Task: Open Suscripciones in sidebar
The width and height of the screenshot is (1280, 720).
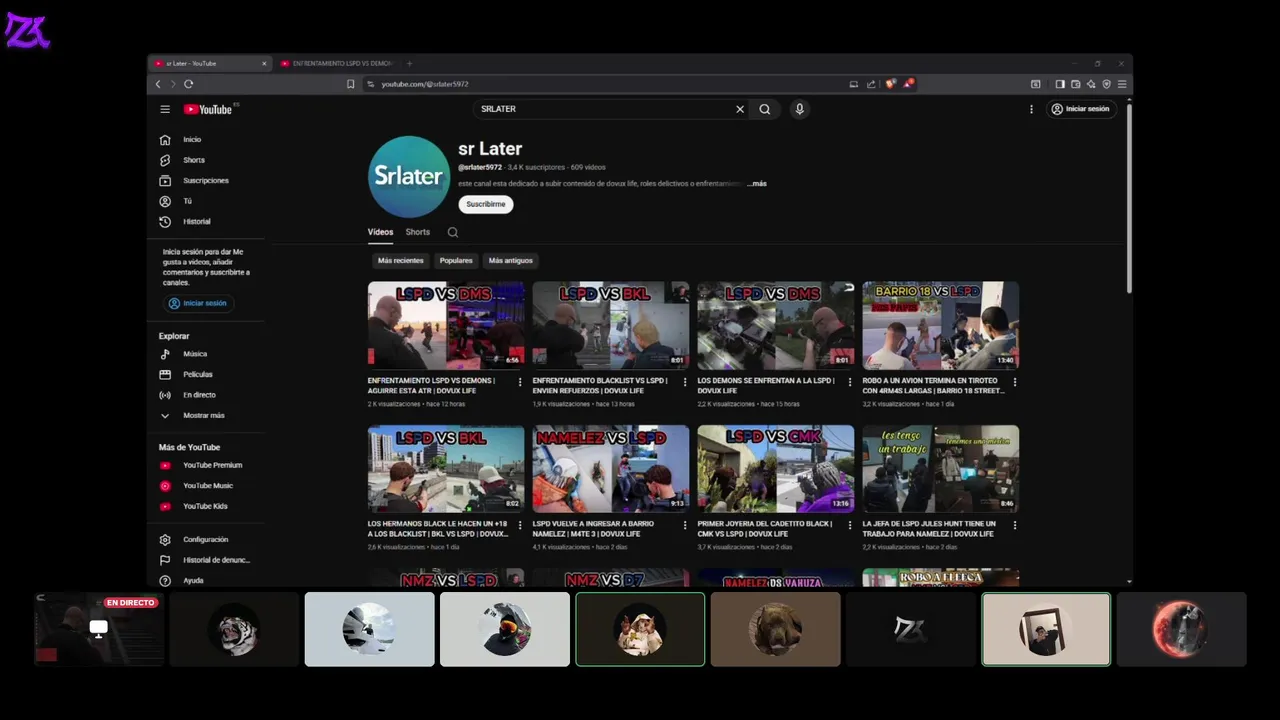Action: pyautogui.click(x=208, y=180)
